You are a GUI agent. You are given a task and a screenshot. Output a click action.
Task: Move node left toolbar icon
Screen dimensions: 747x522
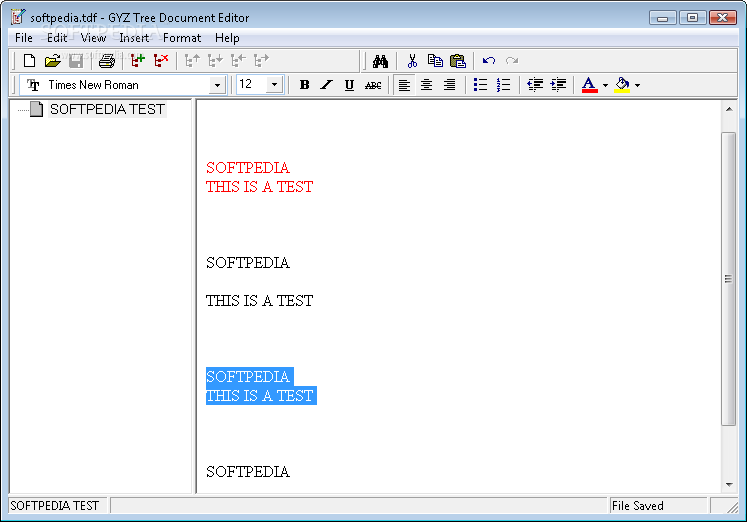(x=238, y=61)
